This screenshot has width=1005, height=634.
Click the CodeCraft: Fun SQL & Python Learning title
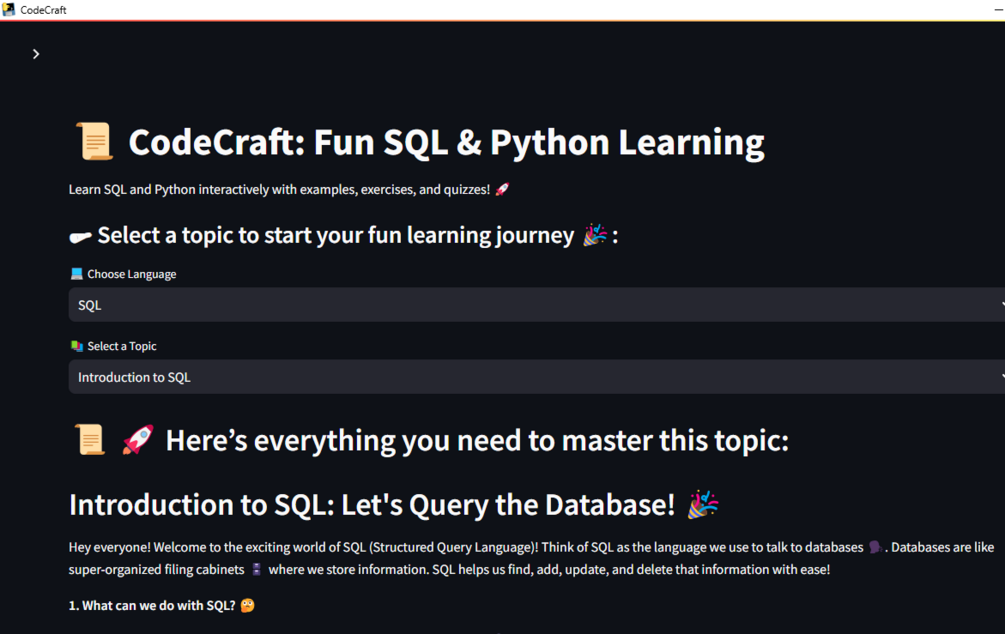point(447,142)
